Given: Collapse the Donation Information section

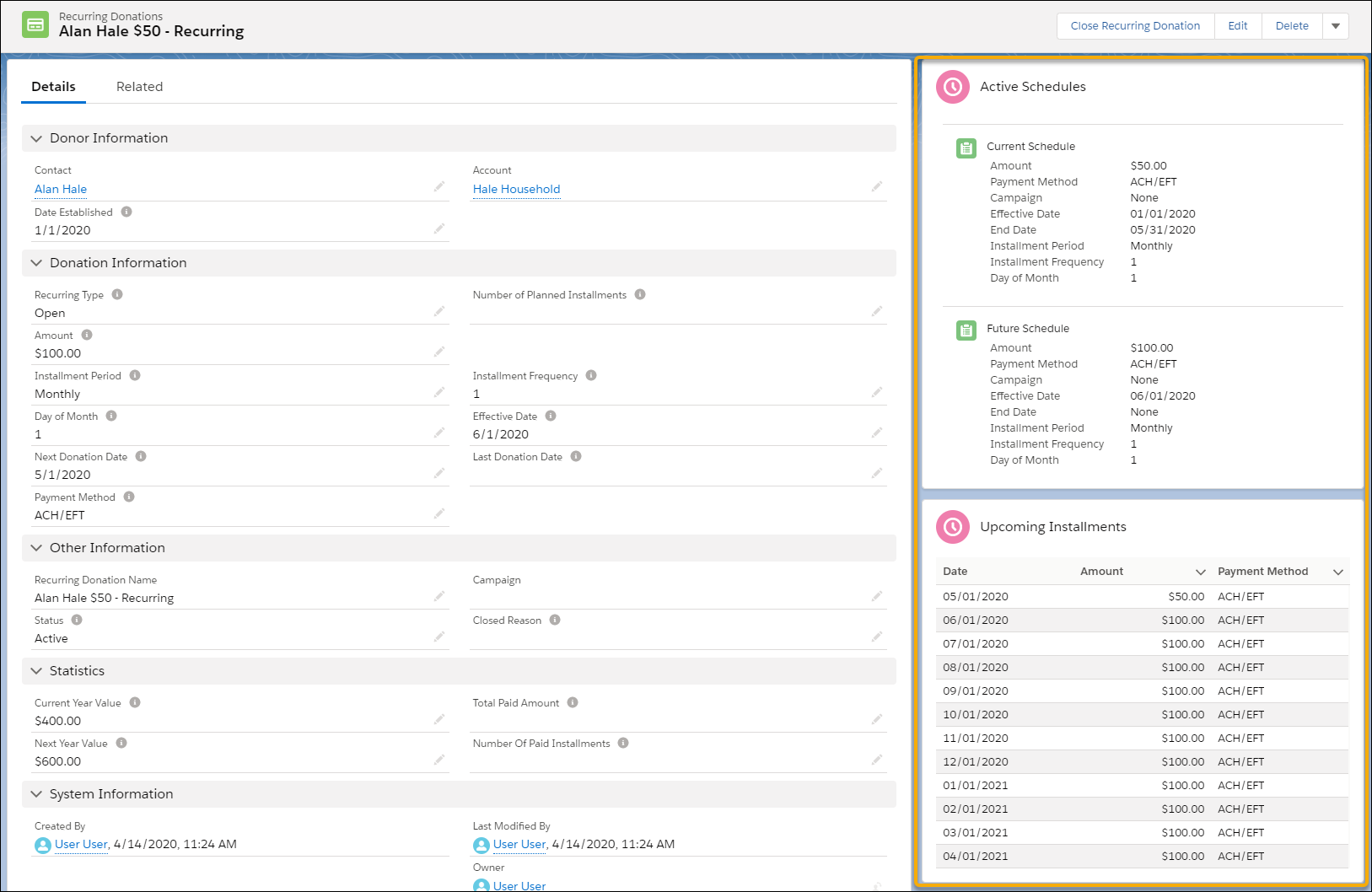Looking at the screenshot, I should coord(36,263).
